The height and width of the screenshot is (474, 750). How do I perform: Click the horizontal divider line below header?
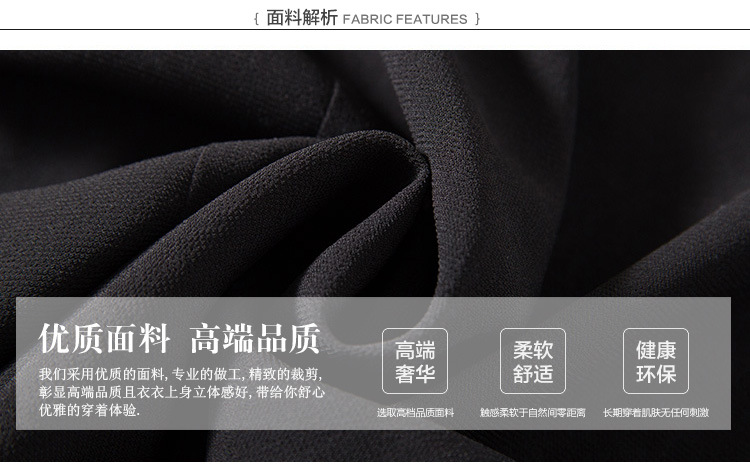click(375, 31)
